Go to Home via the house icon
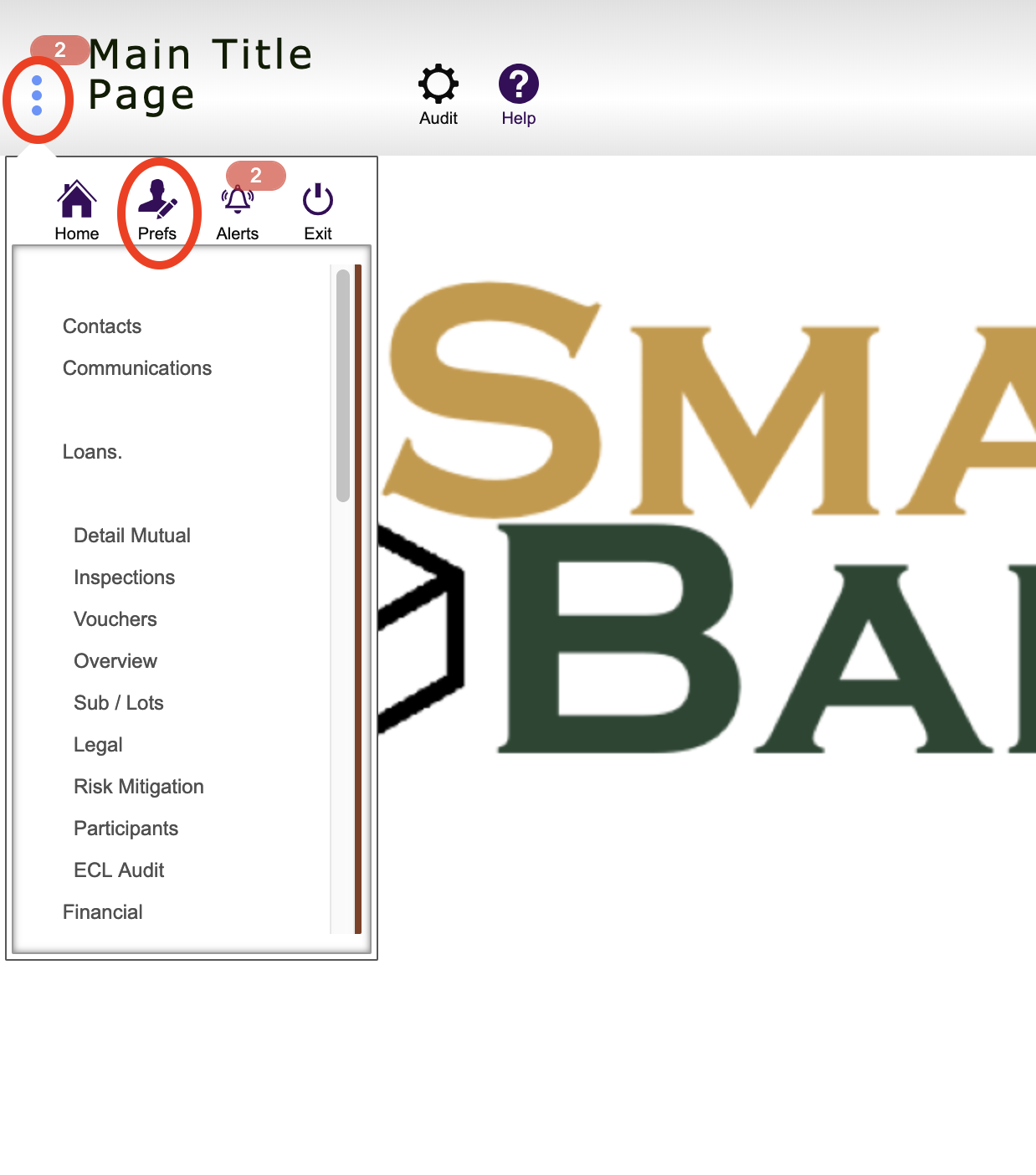 coord(77,200)
